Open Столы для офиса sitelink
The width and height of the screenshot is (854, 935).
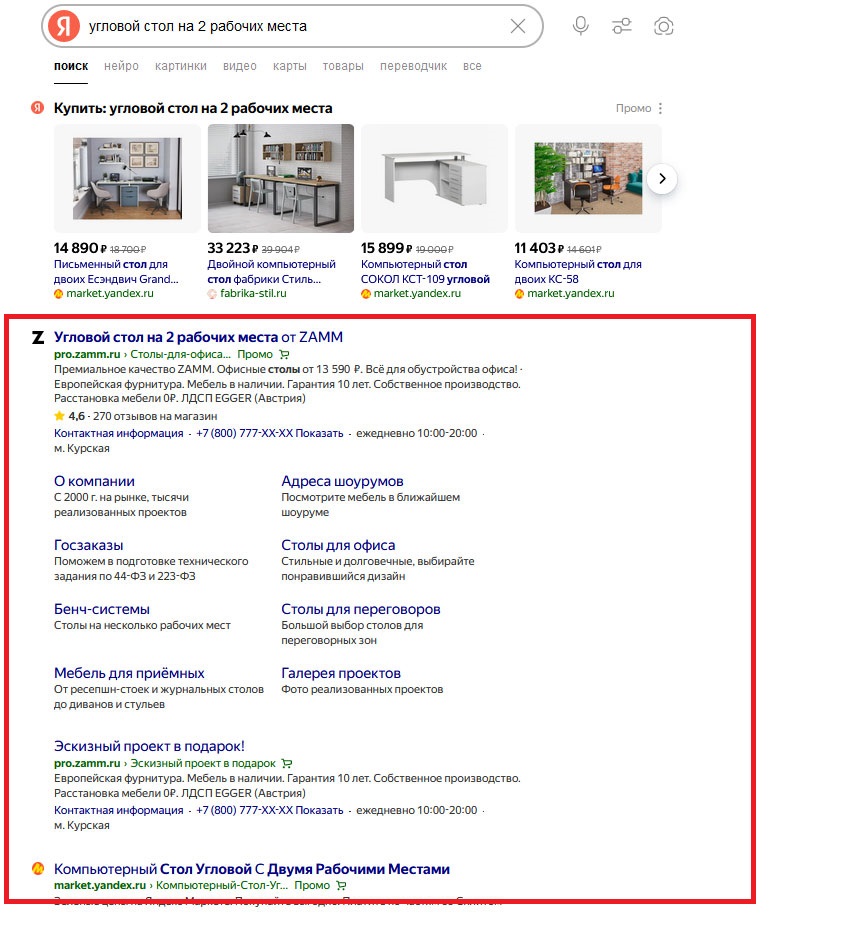pyautogui.click(x=338, y=545)
